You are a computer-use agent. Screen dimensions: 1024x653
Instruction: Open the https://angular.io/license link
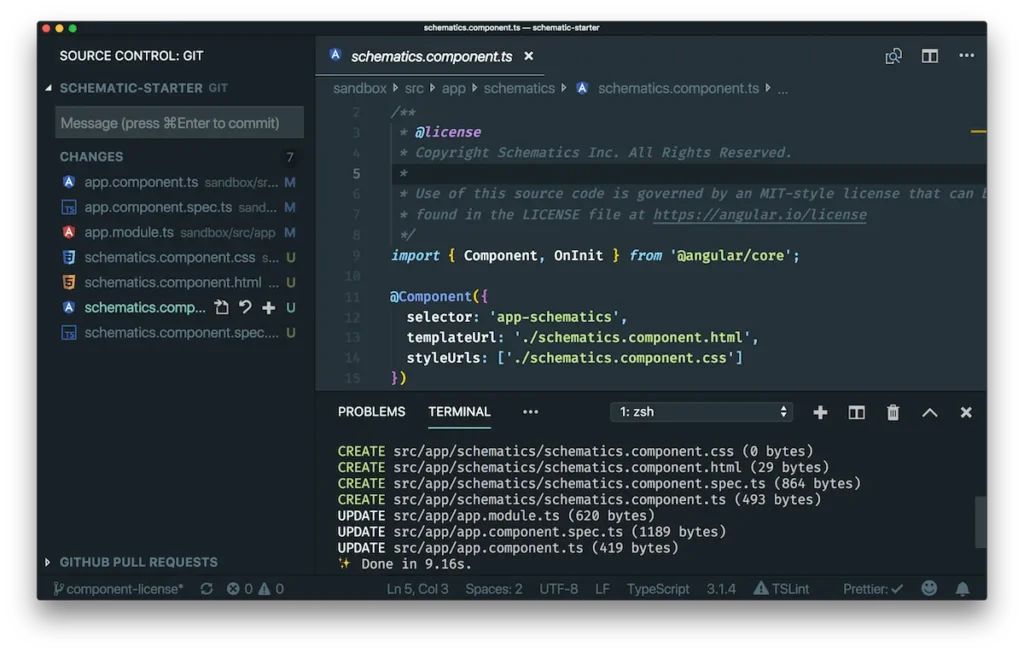[760, 215]
